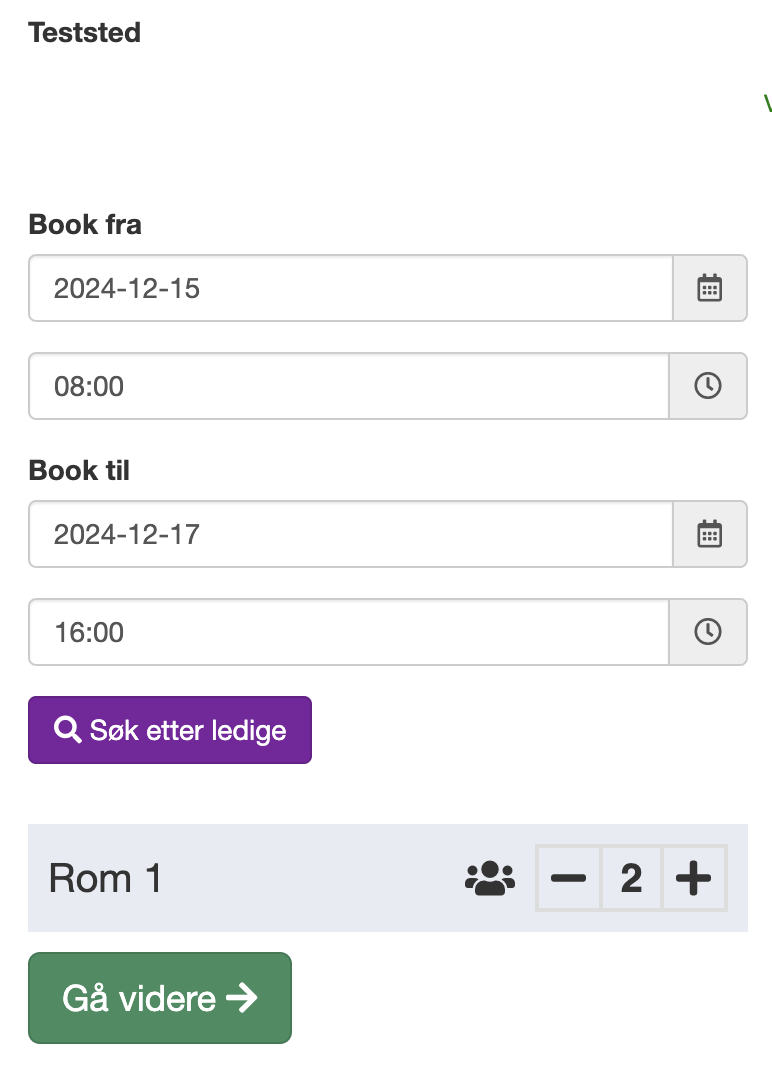Click the Book fra label

85,224
